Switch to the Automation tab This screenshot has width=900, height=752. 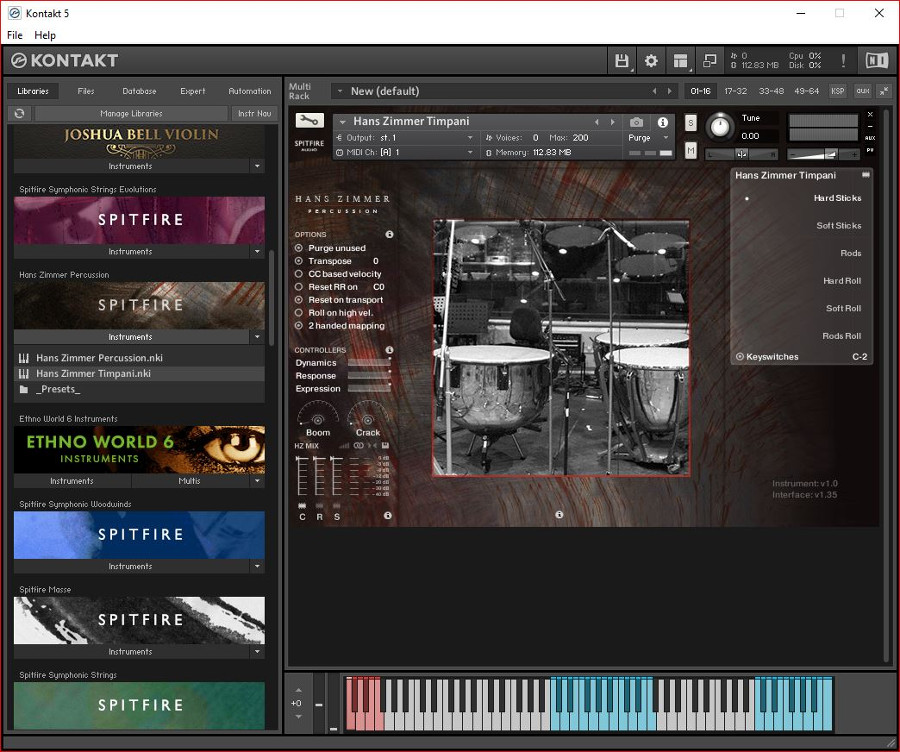(250, 91)
